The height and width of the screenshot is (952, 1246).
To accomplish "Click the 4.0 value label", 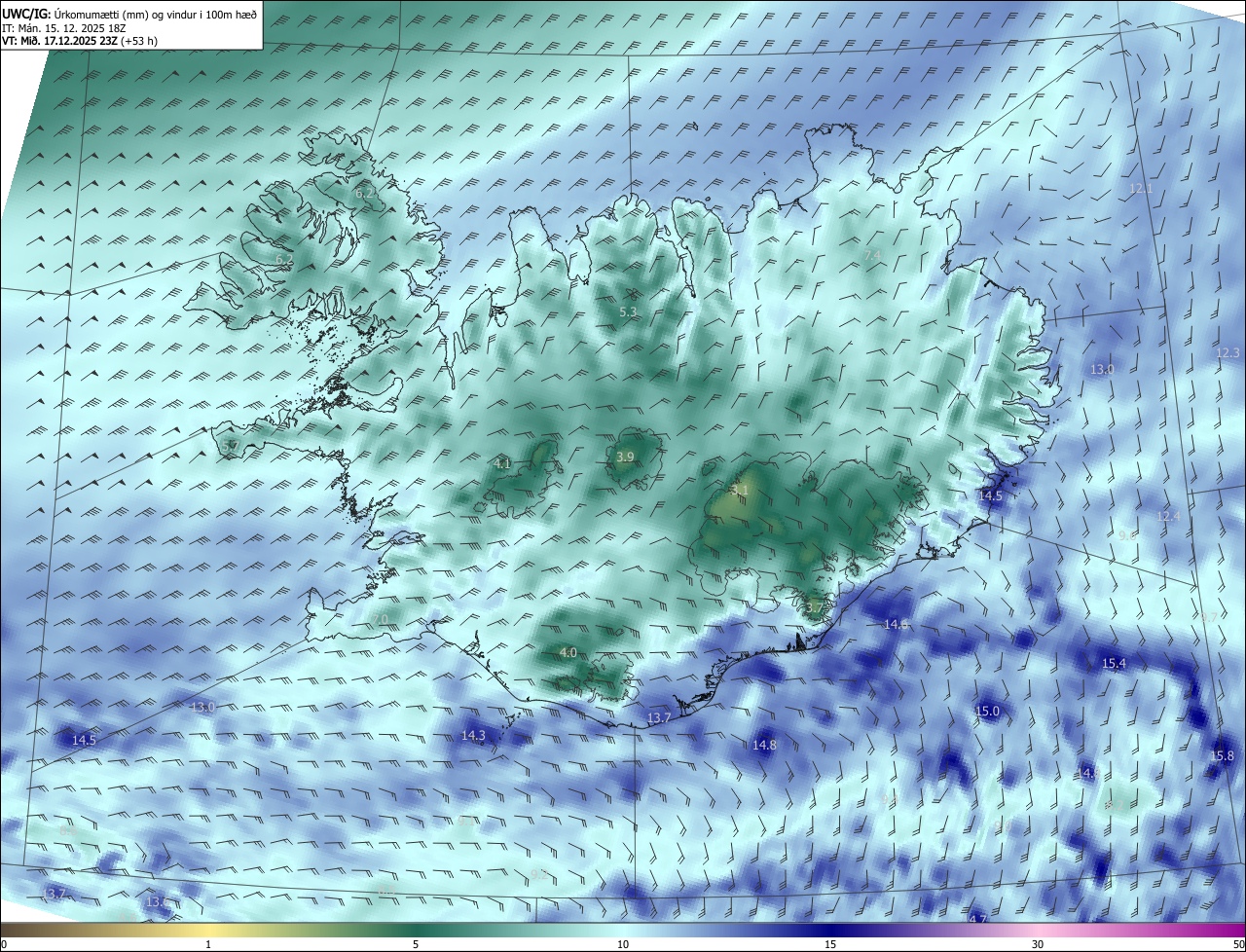I will point(568,653).
